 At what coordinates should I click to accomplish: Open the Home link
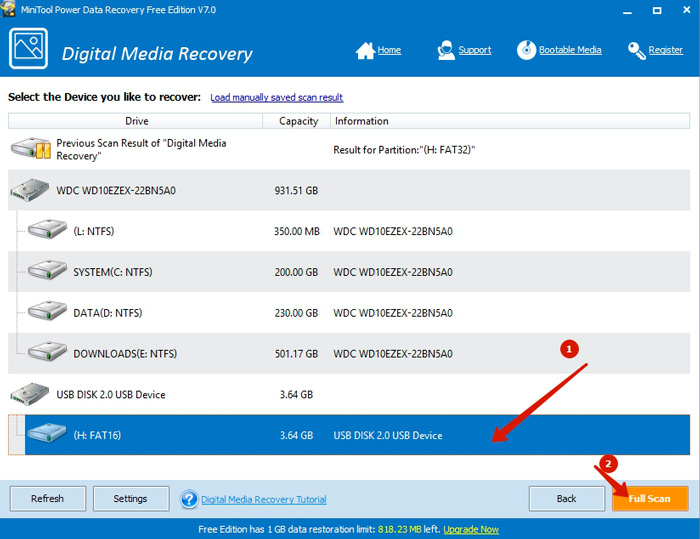pyautogui.click(x=389, y=50)
